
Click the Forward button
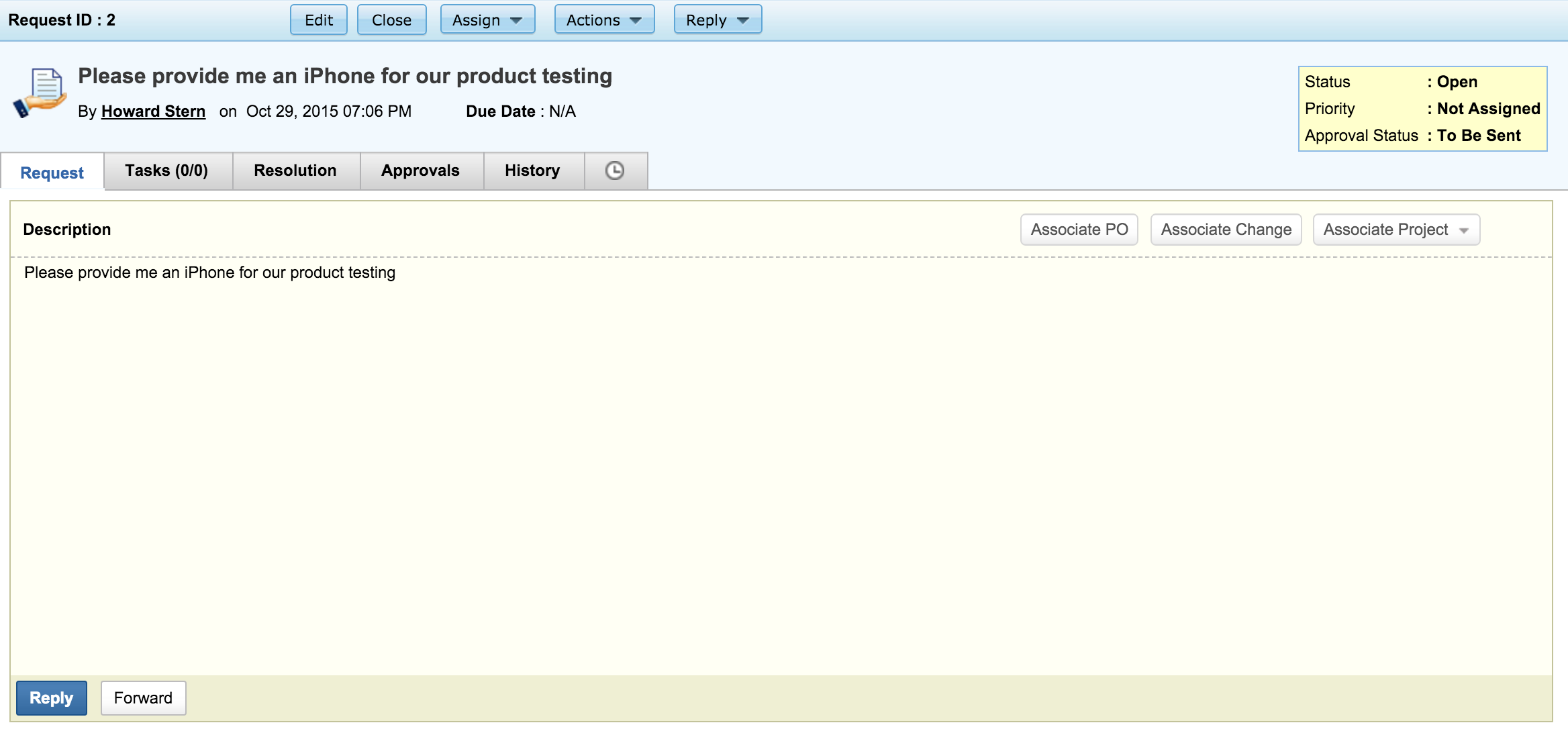click(x=143, y=698)
